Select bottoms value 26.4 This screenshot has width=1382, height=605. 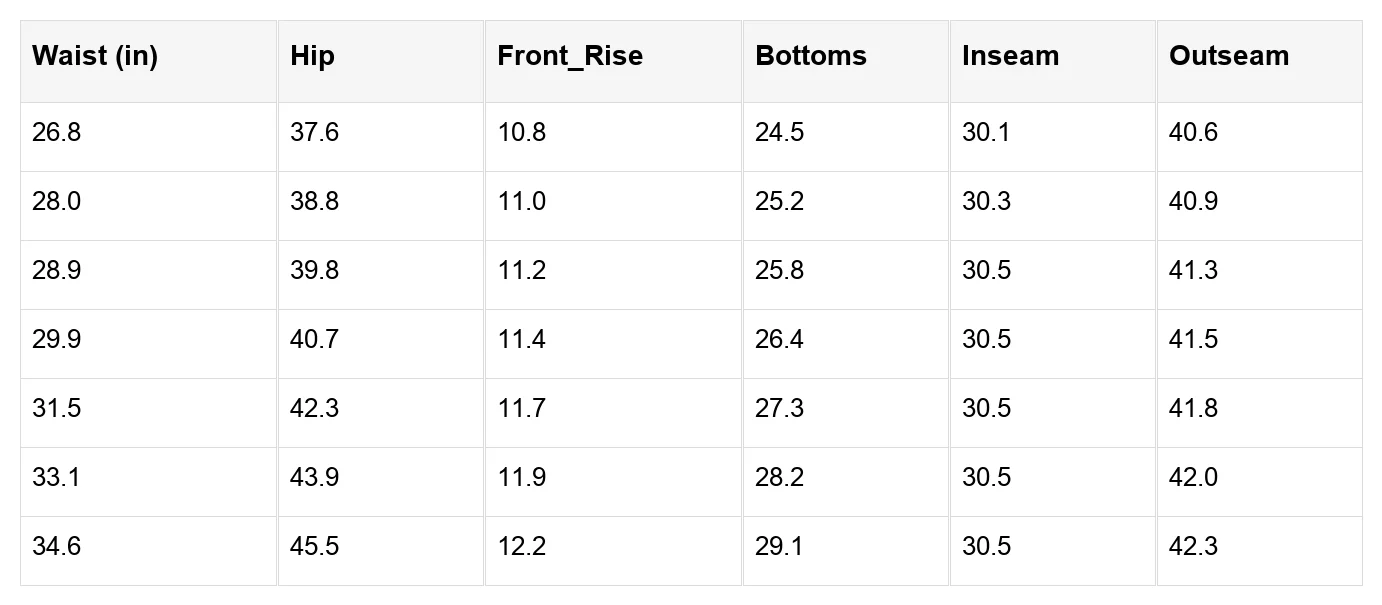(779, 340)
